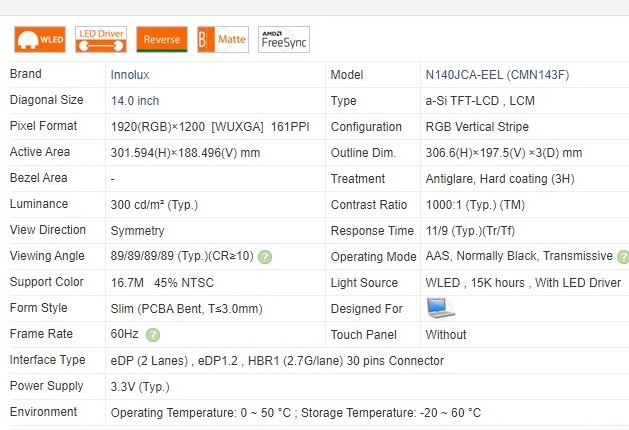Click the Form Style row label
The width and height of the screenshot is (629, 430).
click(x=39, y=308)
